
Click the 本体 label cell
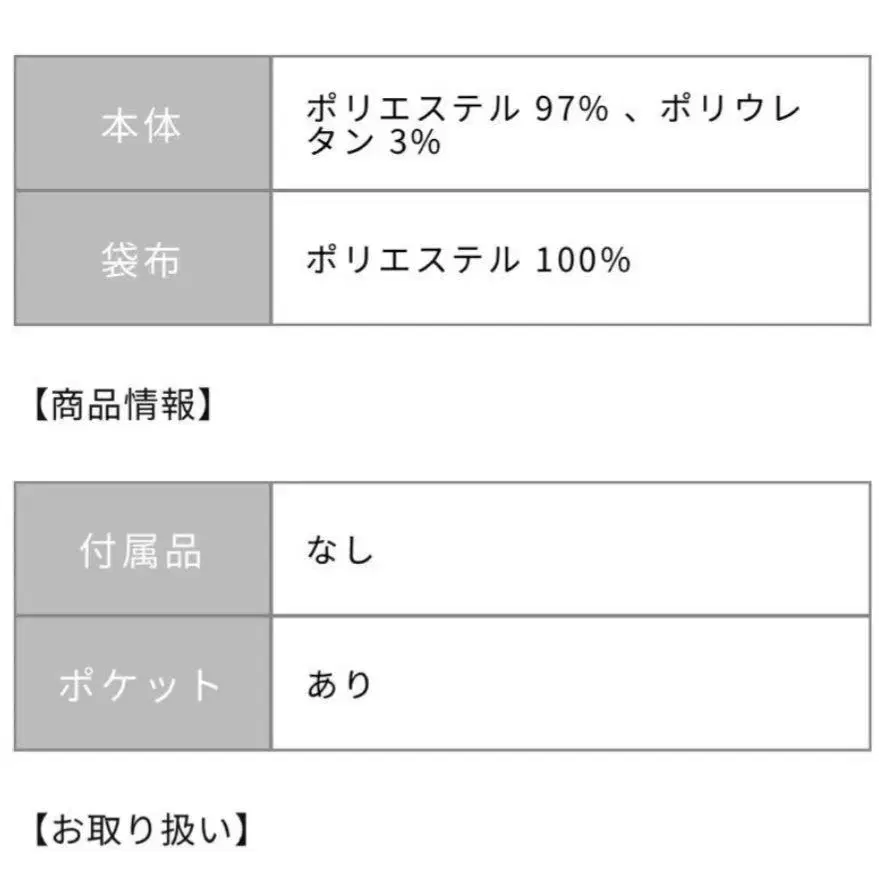pos(141,124)
